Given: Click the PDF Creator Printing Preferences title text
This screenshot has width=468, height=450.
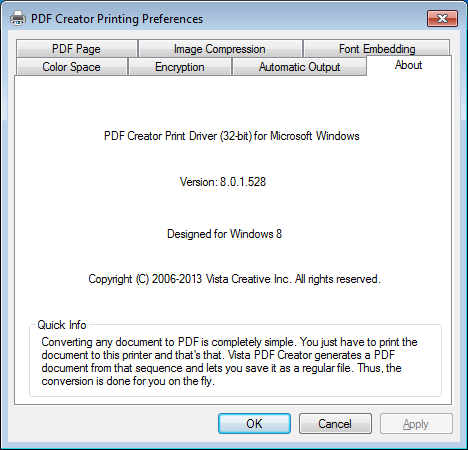Looking at the screenshot, I should (117, 19).
